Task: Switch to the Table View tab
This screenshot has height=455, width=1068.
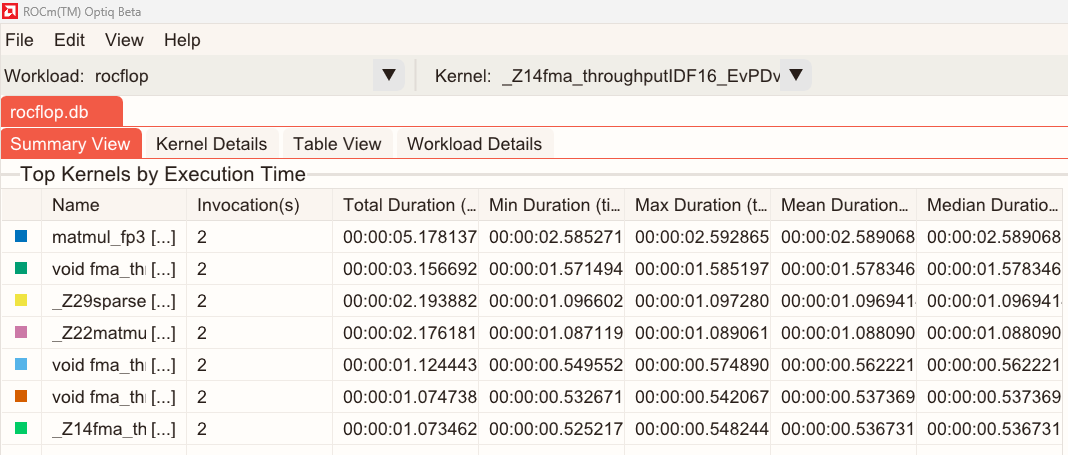Action: click(337, 144)
